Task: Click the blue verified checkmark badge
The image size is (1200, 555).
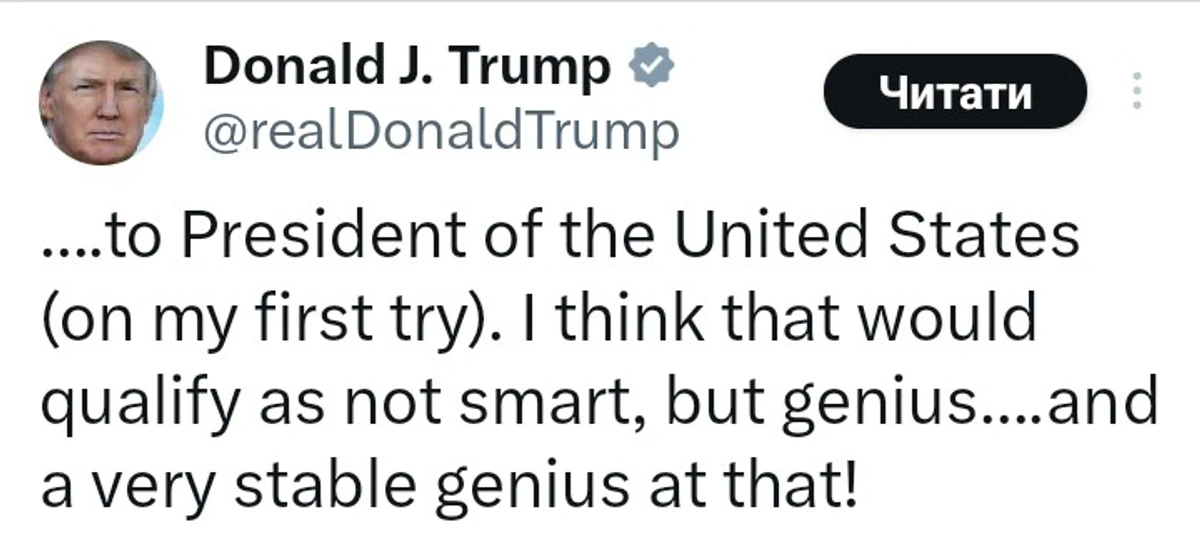Action: 646,67
